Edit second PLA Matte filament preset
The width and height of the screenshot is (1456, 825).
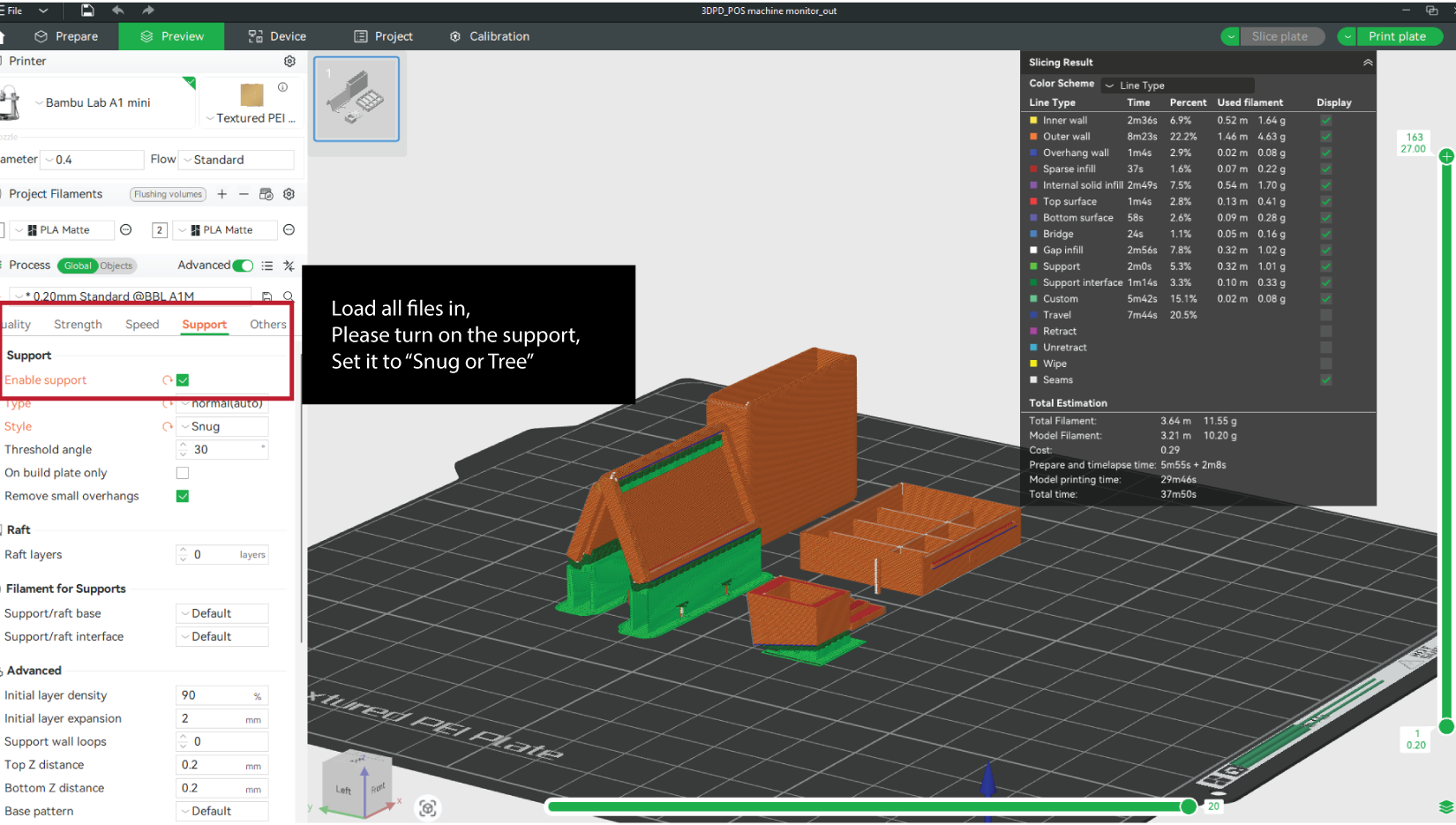click(x=289, y=230)
